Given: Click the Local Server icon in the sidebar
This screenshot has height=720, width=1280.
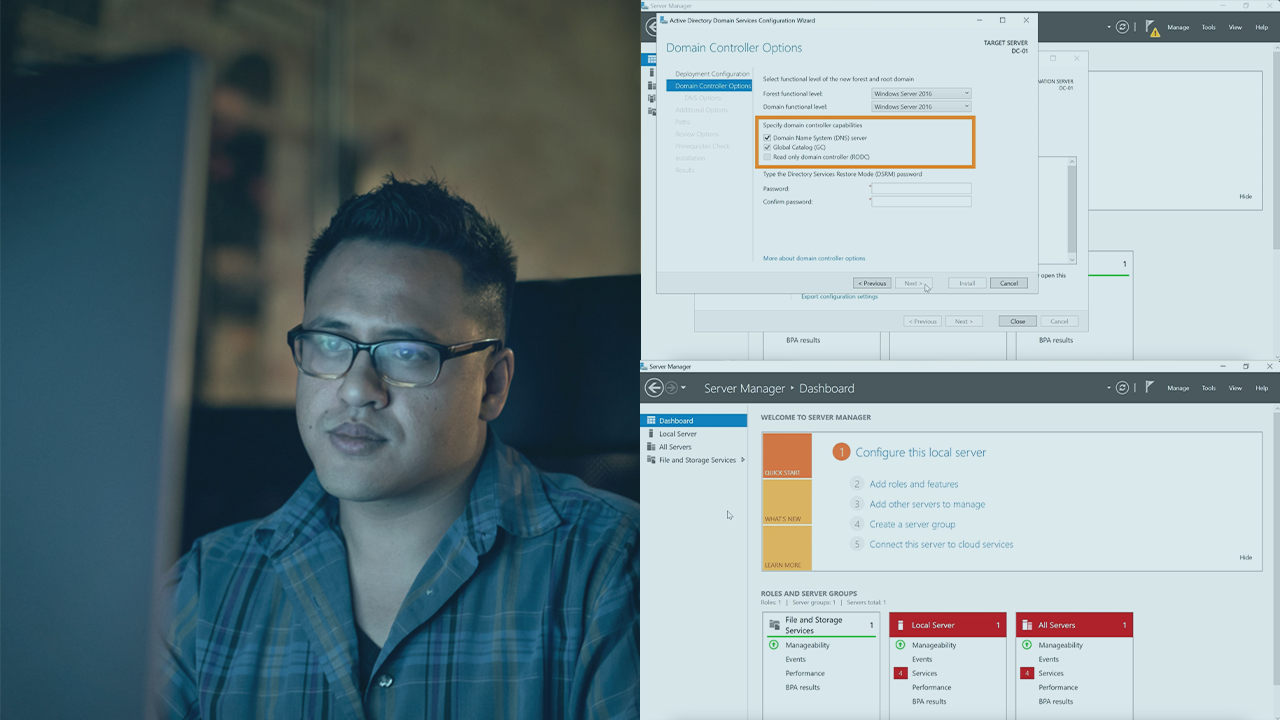Looking at the screenshot, I should pyautogui.click(x=651, y=434).
